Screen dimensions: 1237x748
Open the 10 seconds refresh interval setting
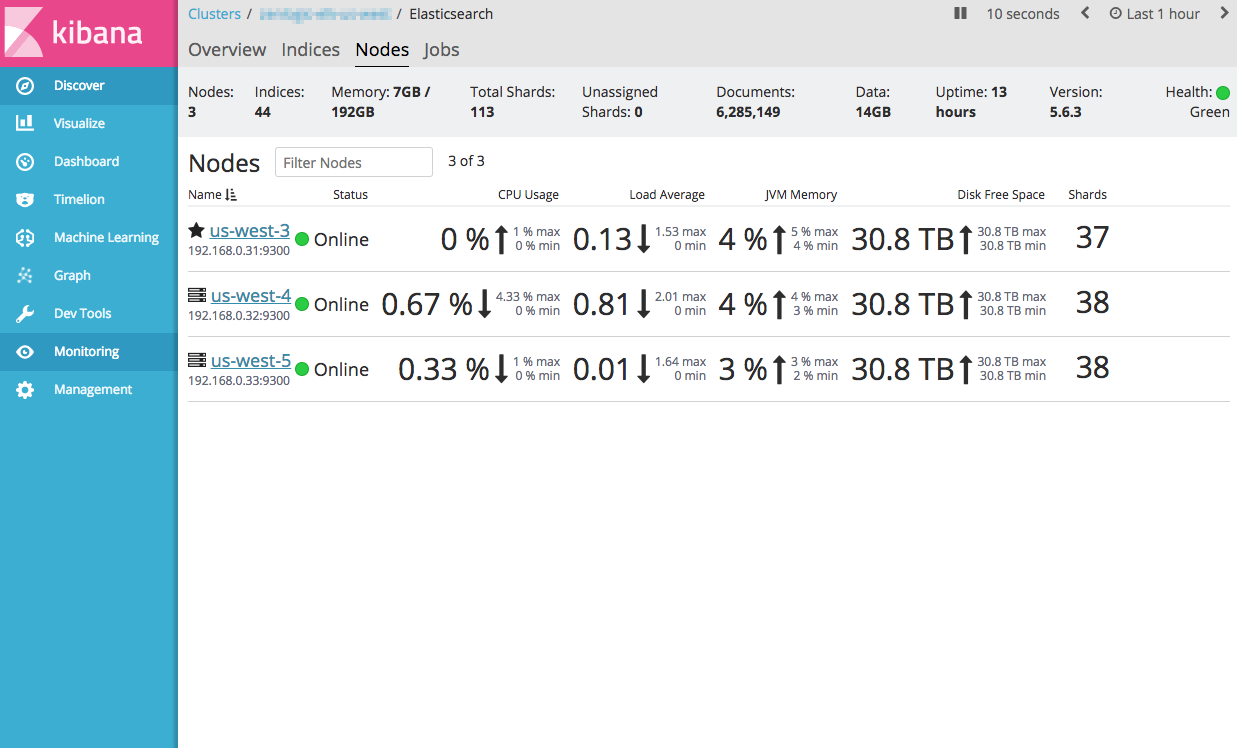click(1022, 14)
